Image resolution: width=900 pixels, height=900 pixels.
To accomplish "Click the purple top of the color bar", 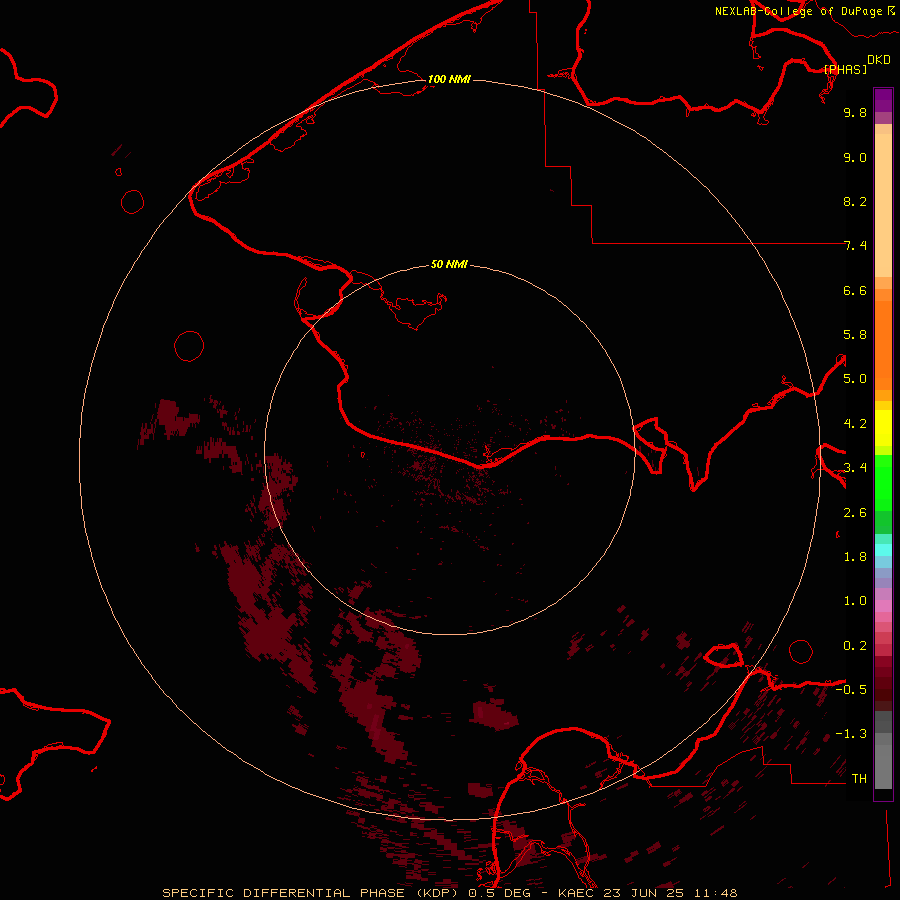I will click(883, 100).
